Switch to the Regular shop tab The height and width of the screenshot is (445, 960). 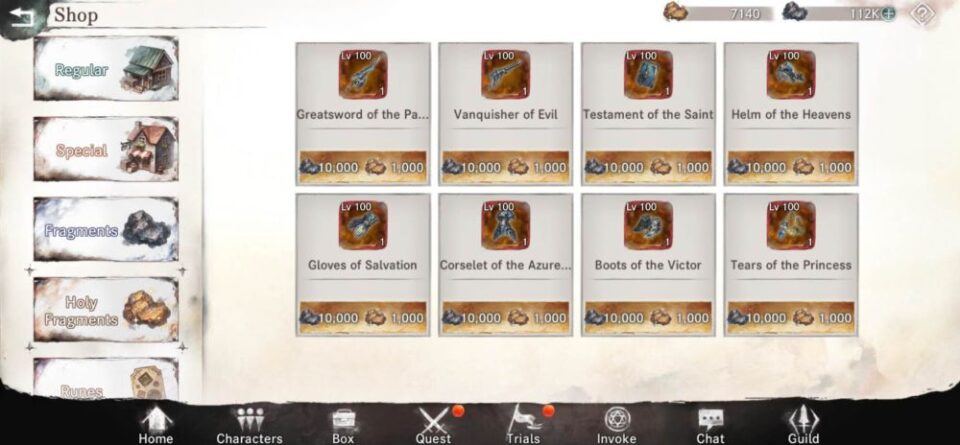(x=106, y=69)
